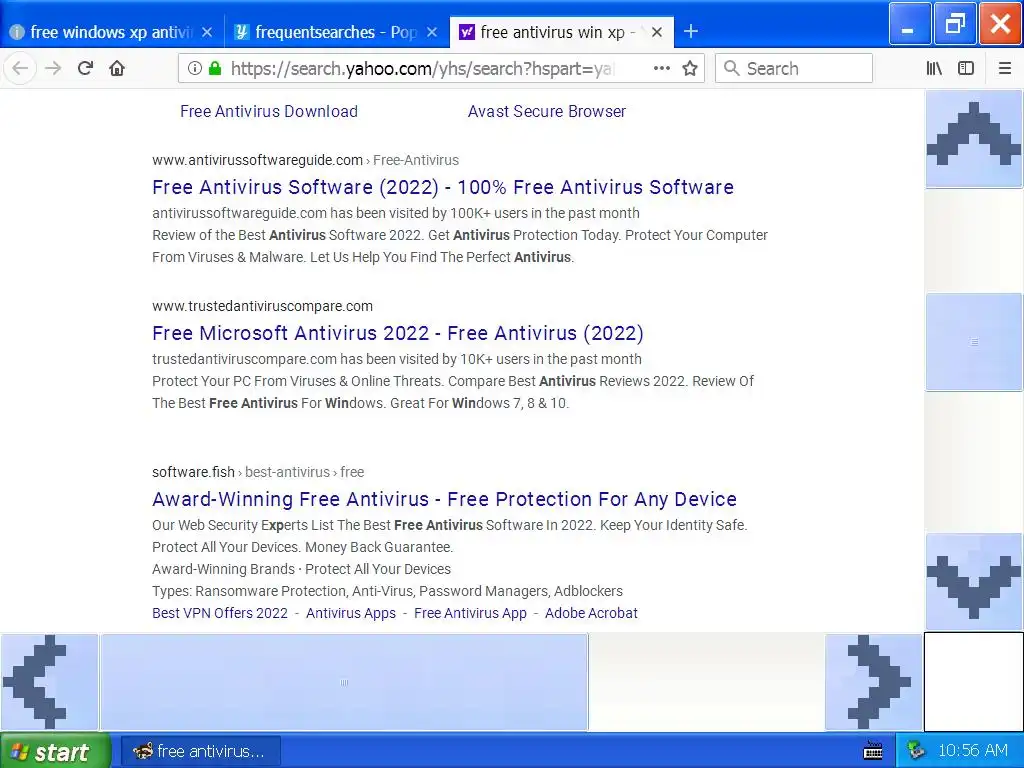This screenshot has height=768, width=1024.
Task: Open 'Free Microsoft Antivirus 2022' result
Action: click(398, 334)
